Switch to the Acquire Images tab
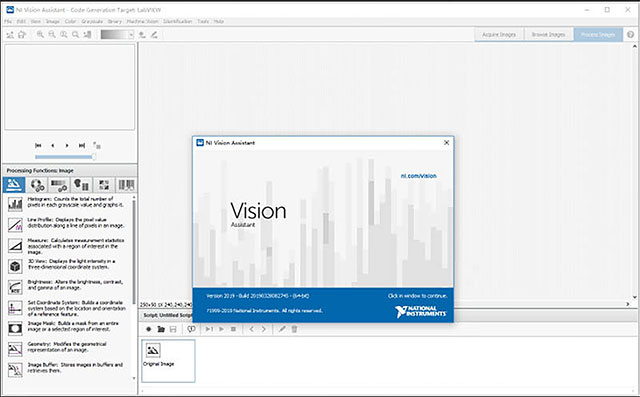 pyautogui.click(x=499, y=35)
